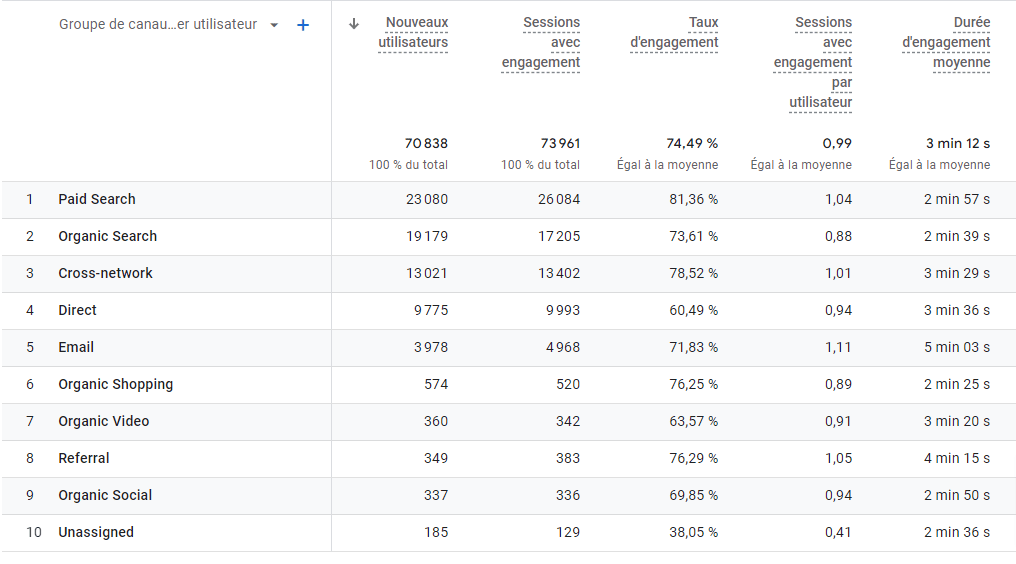Image resolution: width=1016 pixels, height=564 pixels.
Task: Select the Referral row label
Action: tap(84, 458)
